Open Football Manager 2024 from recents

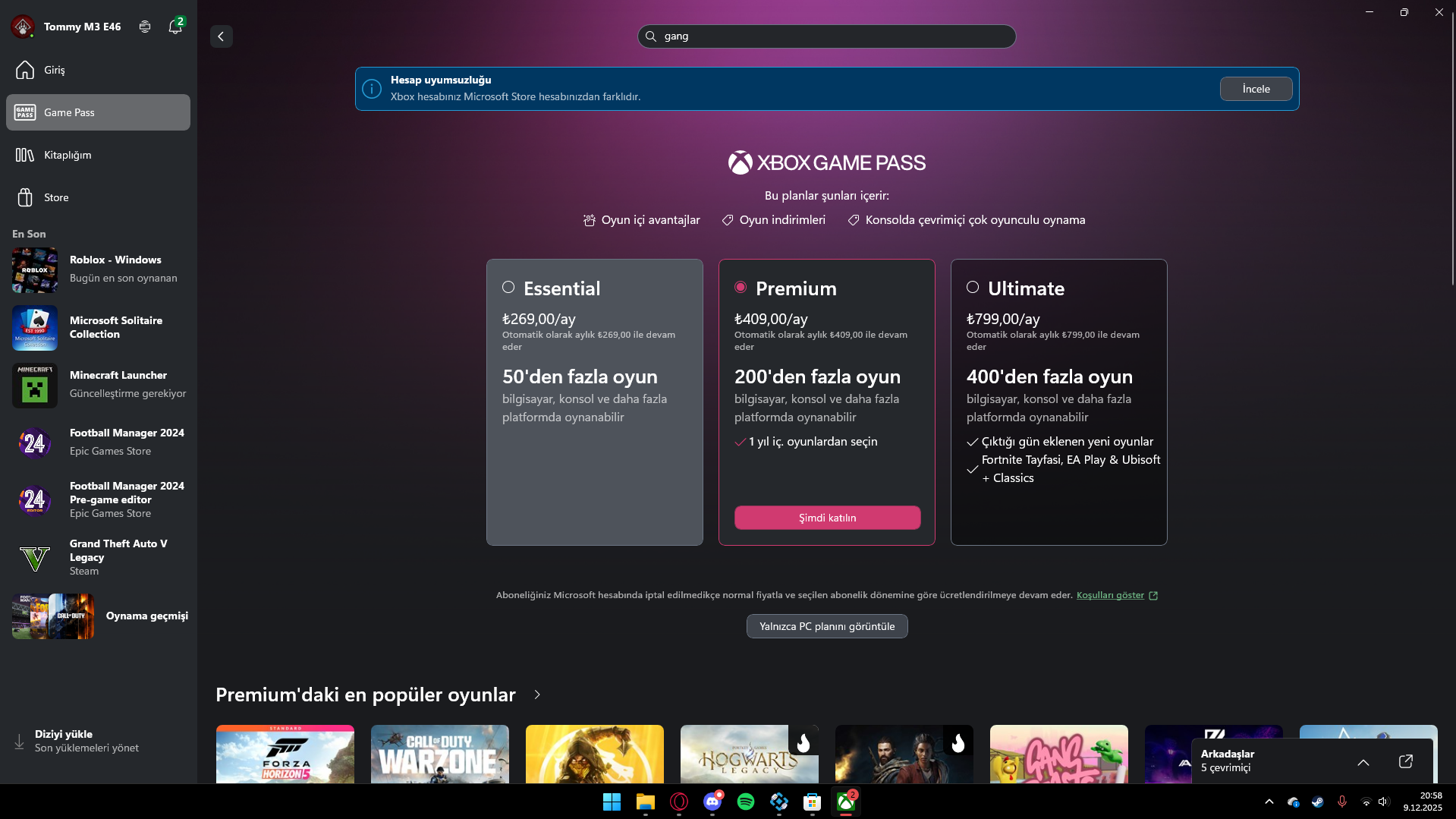[99, 443]
